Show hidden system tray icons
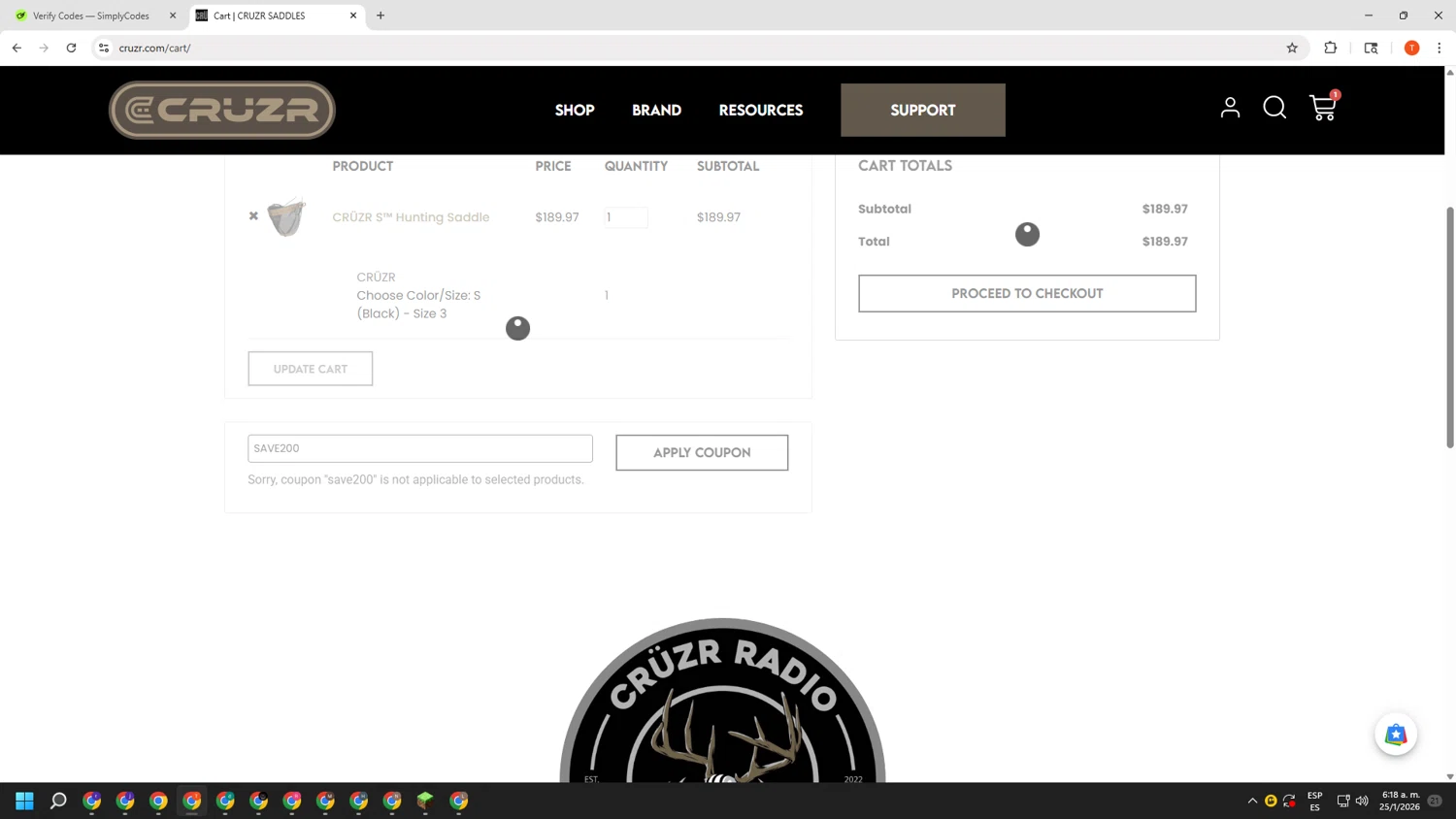This screenshot has height=819, width=1456. coord(1252,801)
